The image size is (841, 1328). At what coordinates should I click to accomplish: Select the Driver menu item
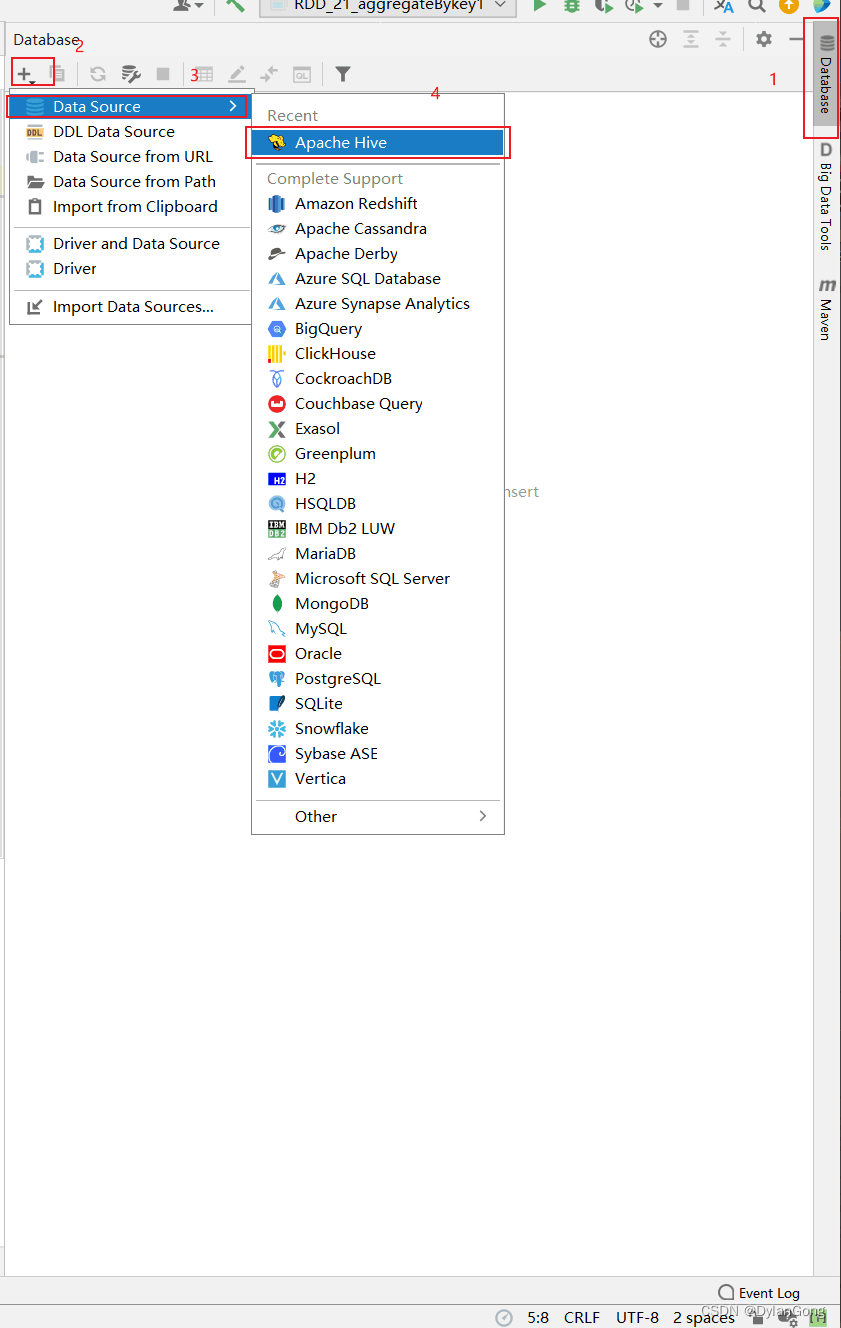coord(130,268)
